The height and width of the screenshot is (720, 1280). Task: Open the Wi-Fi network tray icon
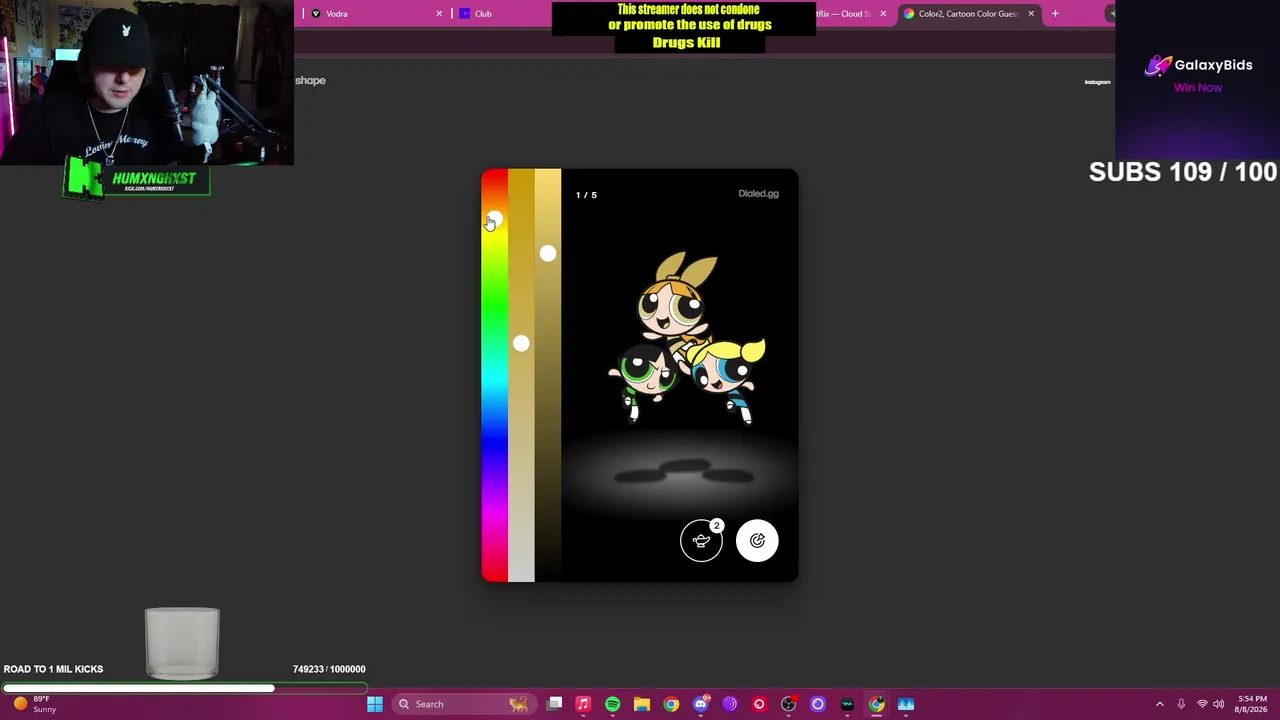tap(1202, 704)
